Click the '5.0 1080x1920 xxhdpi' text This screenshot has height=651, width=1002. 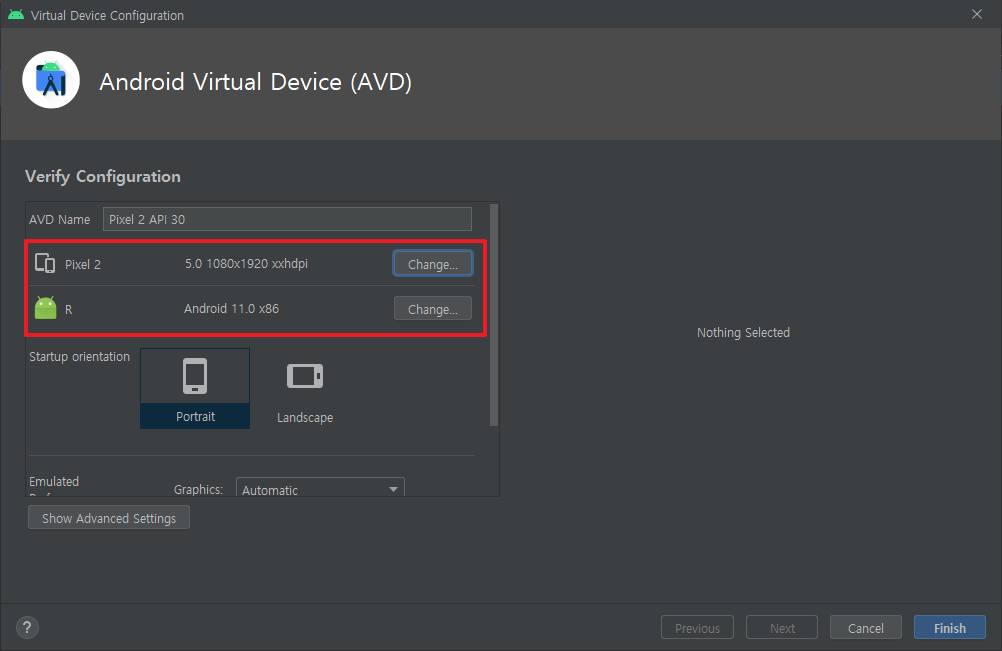pos(246,264)
